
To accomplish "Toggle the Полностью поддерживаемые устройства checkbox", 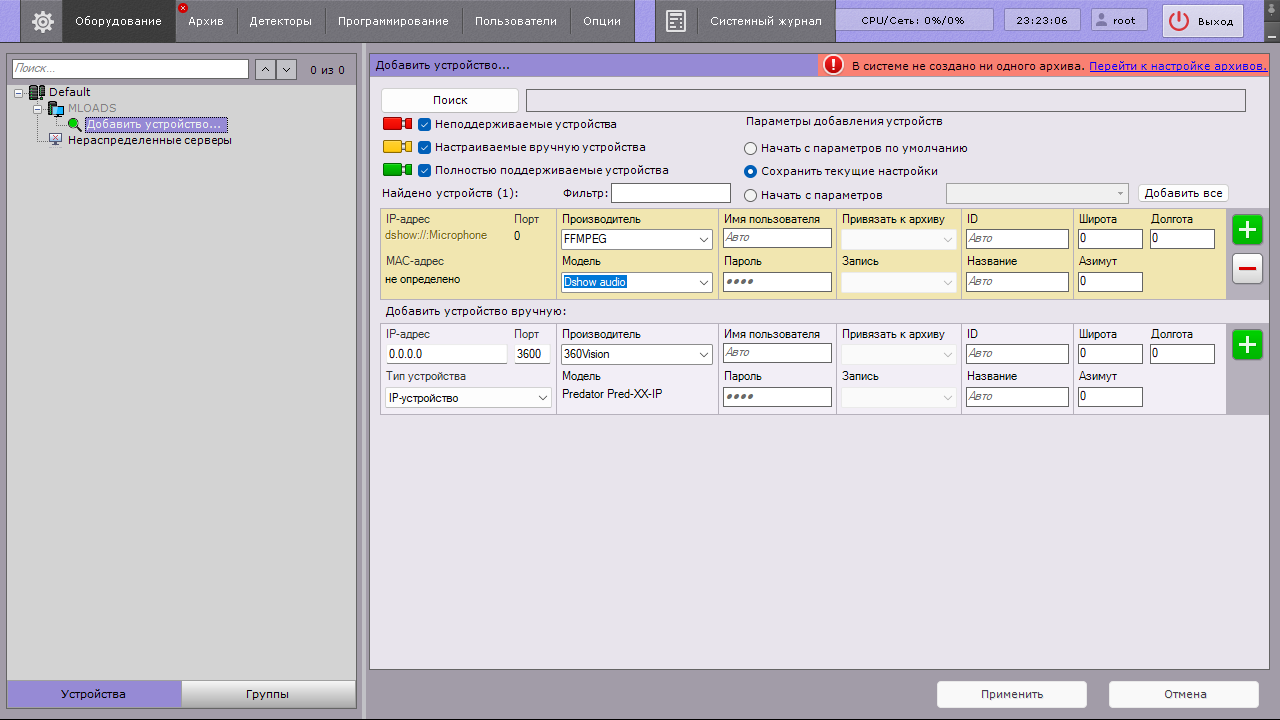I will point(424,170).
